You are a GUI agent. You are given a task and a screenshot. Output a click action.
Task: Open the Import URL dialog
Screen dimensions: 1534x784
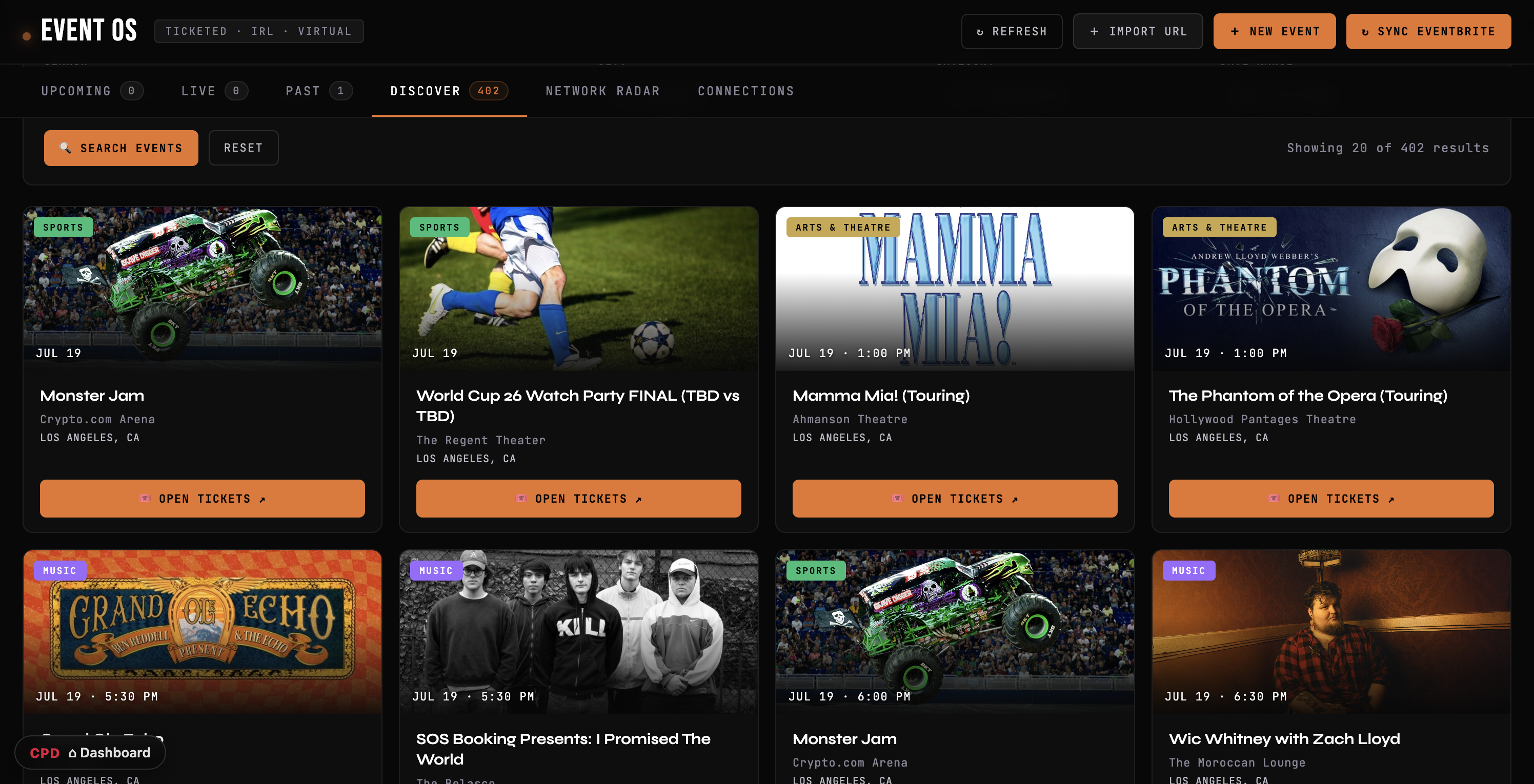1137,32
